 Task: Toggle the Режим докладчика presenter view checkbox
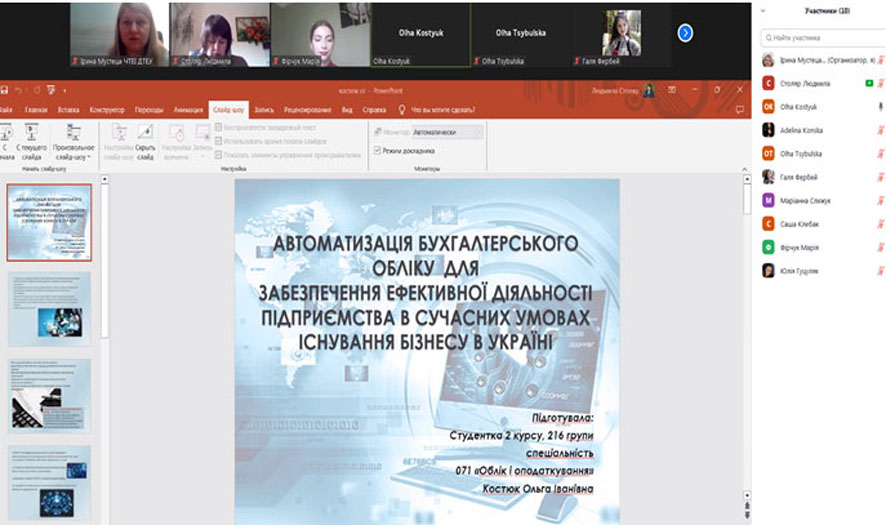[x=377, y=150]
